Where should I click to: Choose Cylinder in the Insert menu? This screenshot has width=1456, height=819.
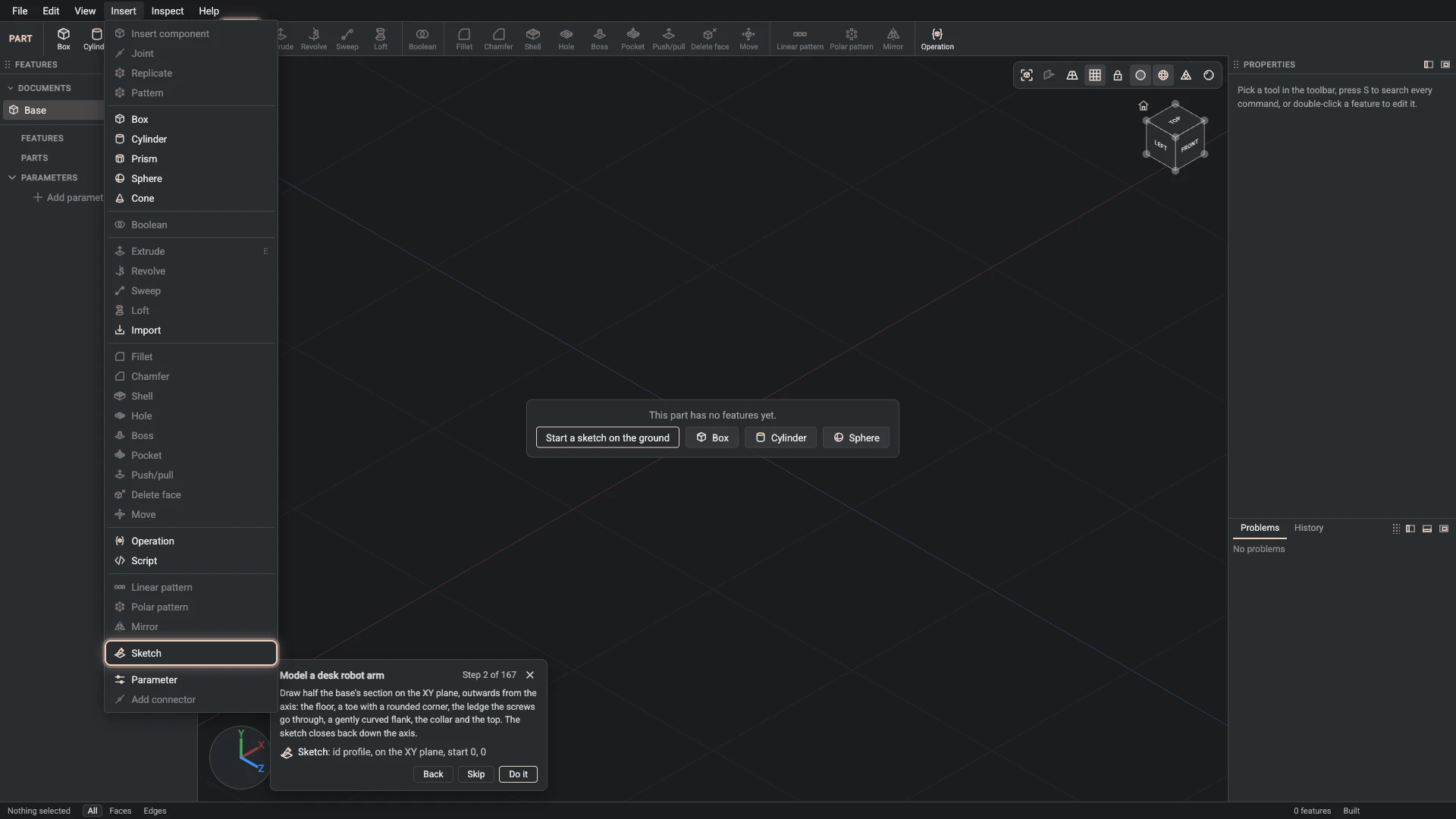pos(191,139)
